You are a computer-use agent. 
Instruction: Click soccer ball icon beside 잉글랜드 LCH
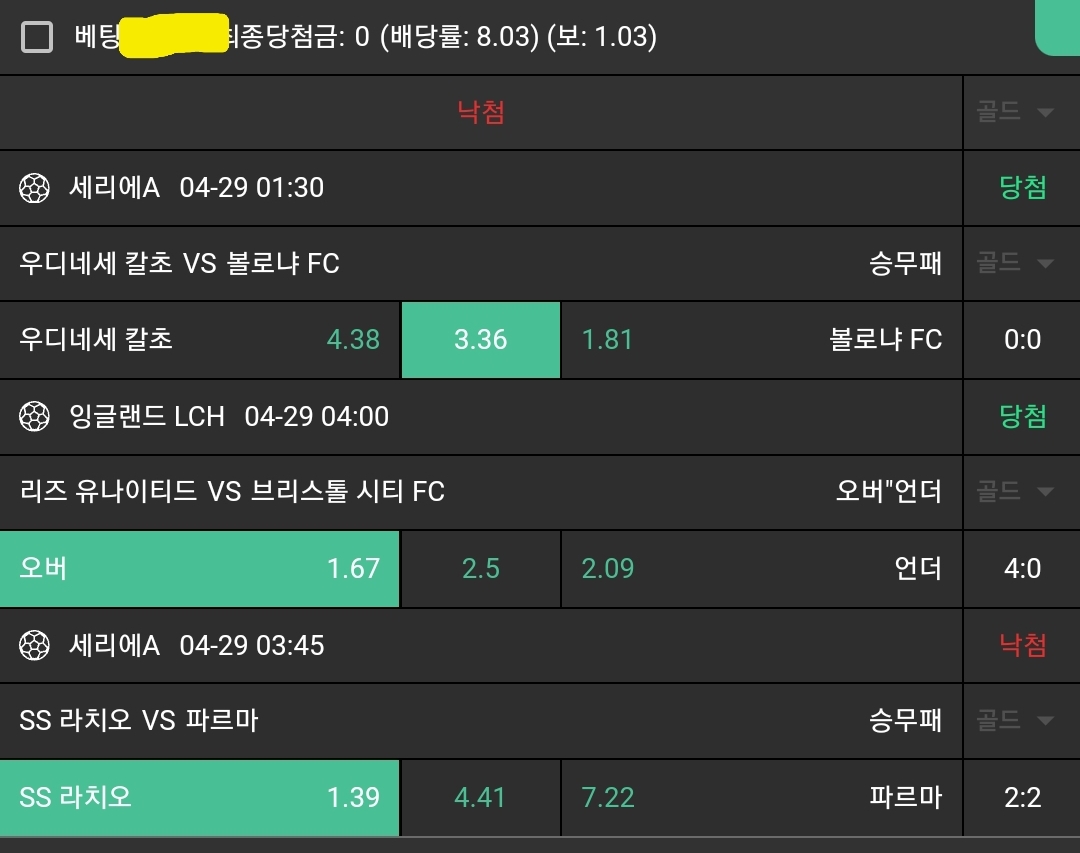35,416
